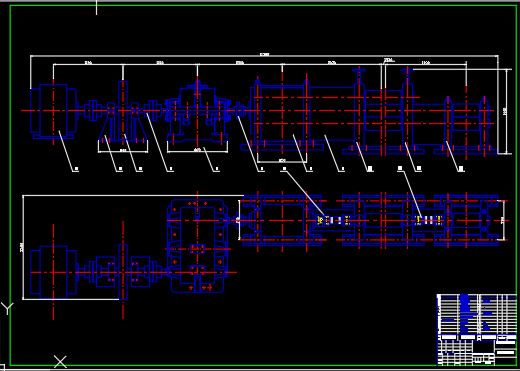Select the right yellow coupling in plan view
This screenshot has width=520, height=371.
click(x=429, y=220)
